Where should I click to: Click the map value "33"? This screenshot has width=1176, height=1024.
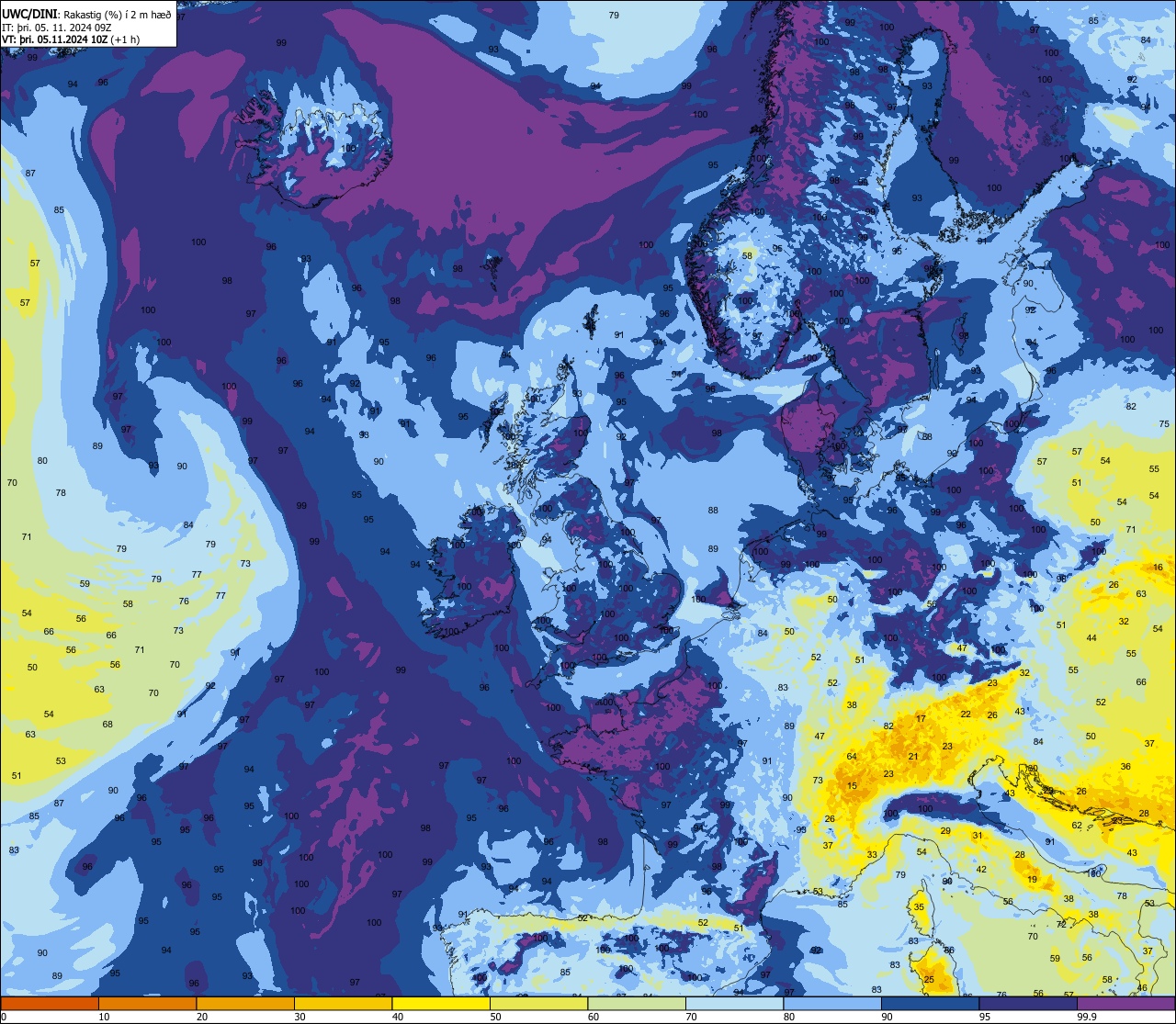872,855
